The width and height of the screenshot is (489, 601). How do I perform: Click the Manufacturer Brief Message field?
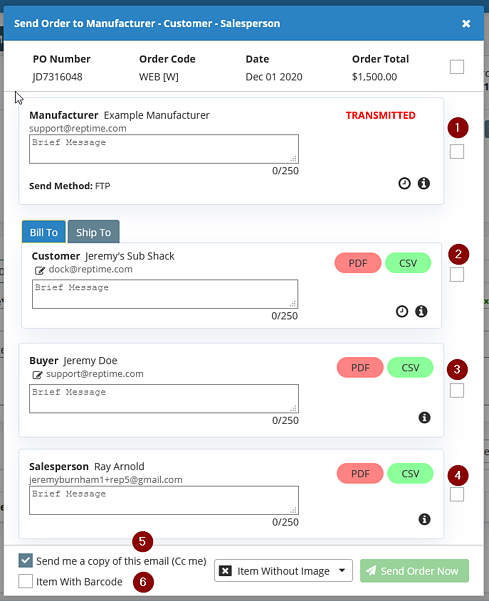pyautogui.click(x=164, y=149)
